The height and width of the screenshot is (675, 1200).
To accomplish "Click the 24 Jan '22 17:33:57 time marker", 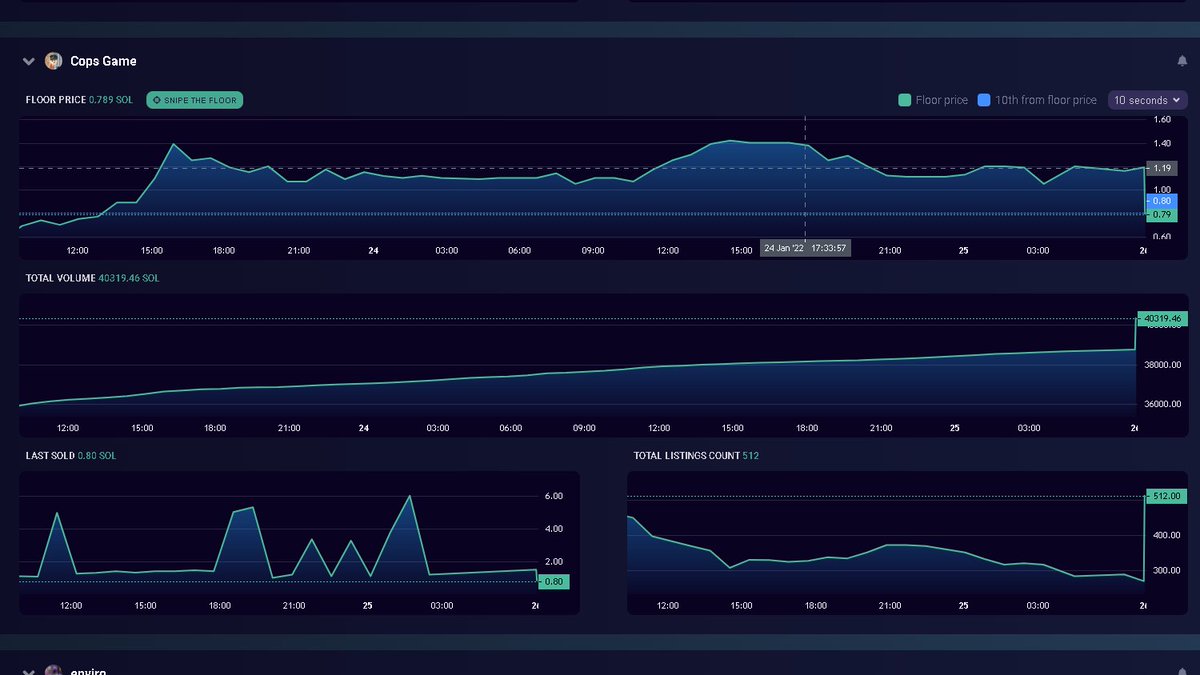I will 805,248.
